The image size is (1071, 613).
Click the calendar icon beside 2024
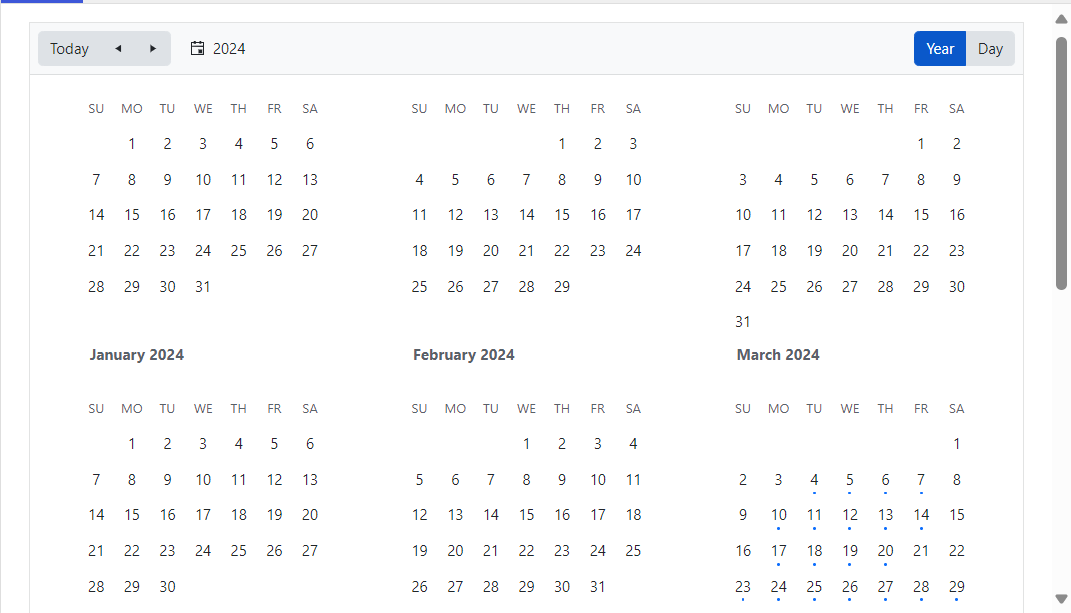click(x=198, y=49)
